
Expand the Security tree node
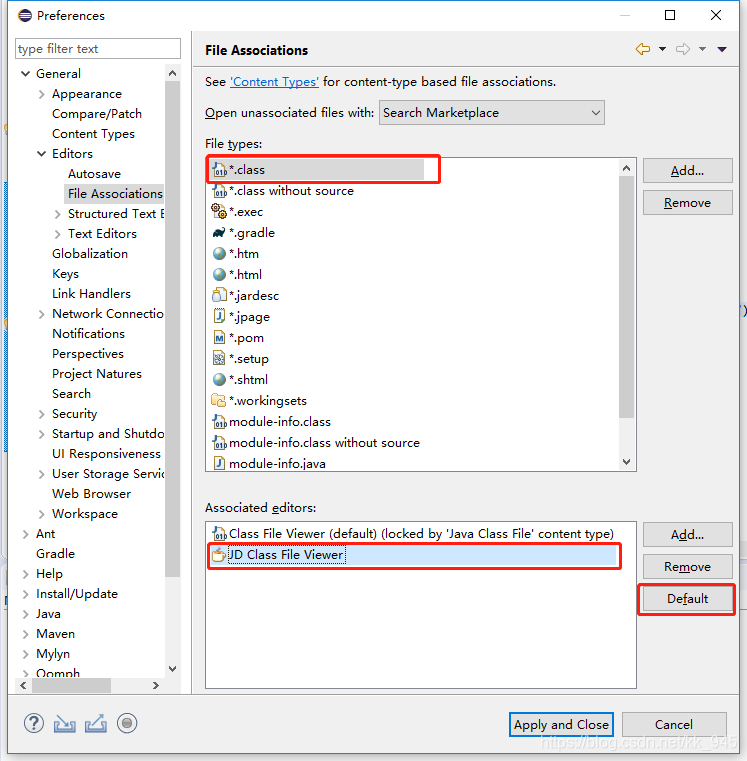[x=41, y=414]
